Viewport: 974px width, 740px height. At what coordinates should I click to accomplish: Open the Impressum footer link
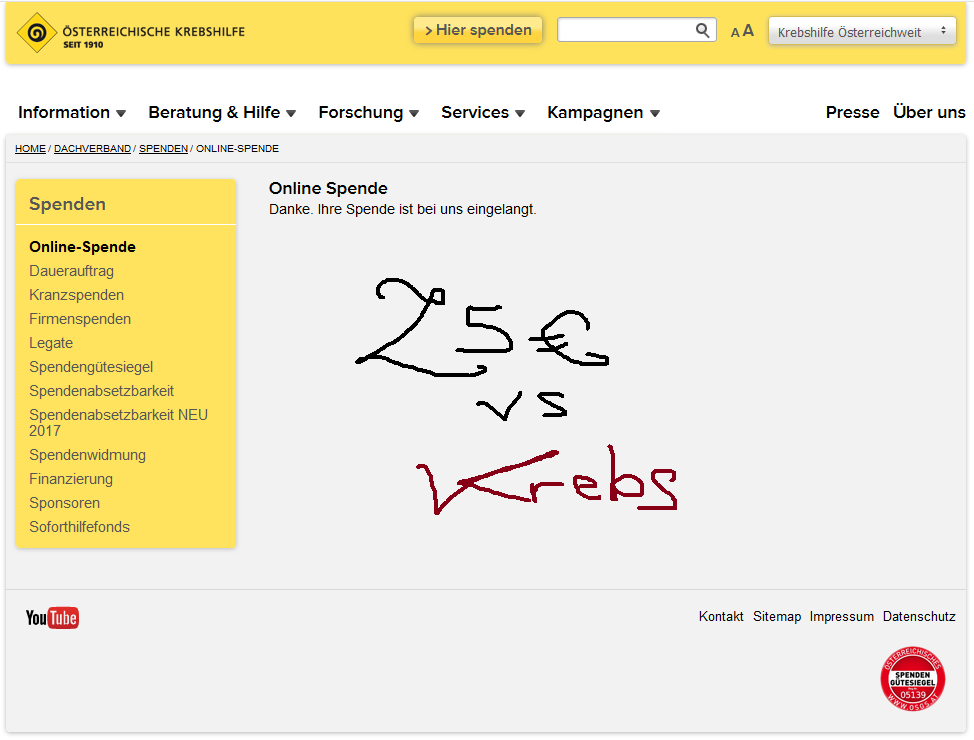tap(842, 616)
